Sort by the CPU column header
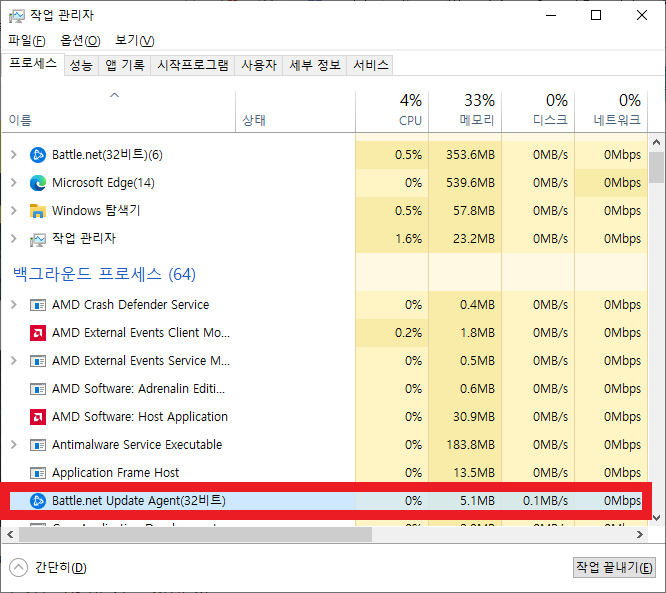The image size is (666, 593). pyautogui.click(x=392, y=111)
